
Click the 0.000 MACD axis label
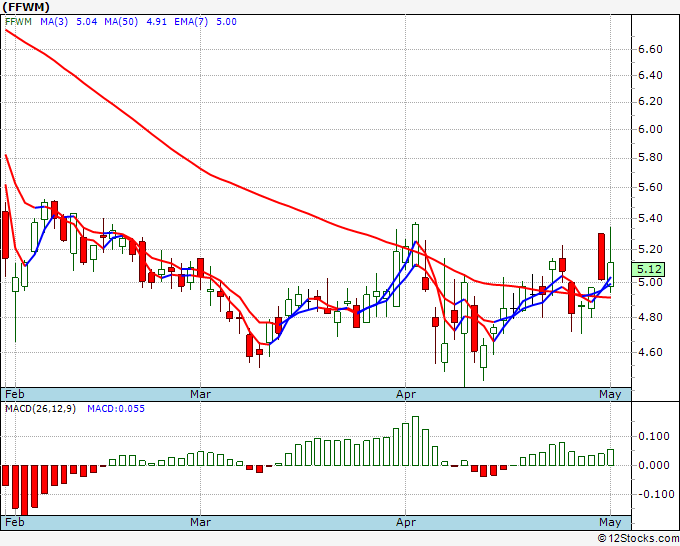[654, 465]
